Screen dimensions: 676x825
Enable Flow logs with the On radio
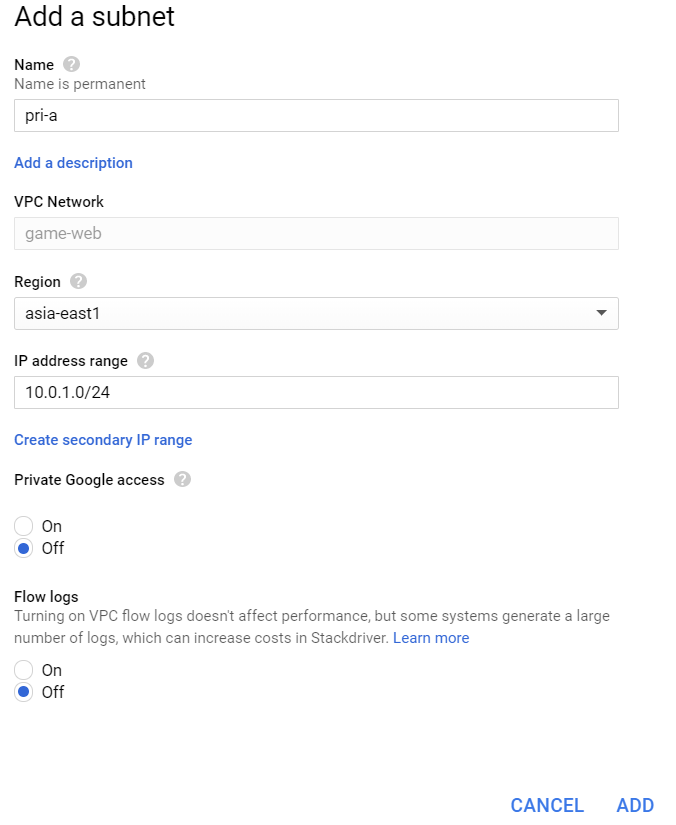[24, 670]
